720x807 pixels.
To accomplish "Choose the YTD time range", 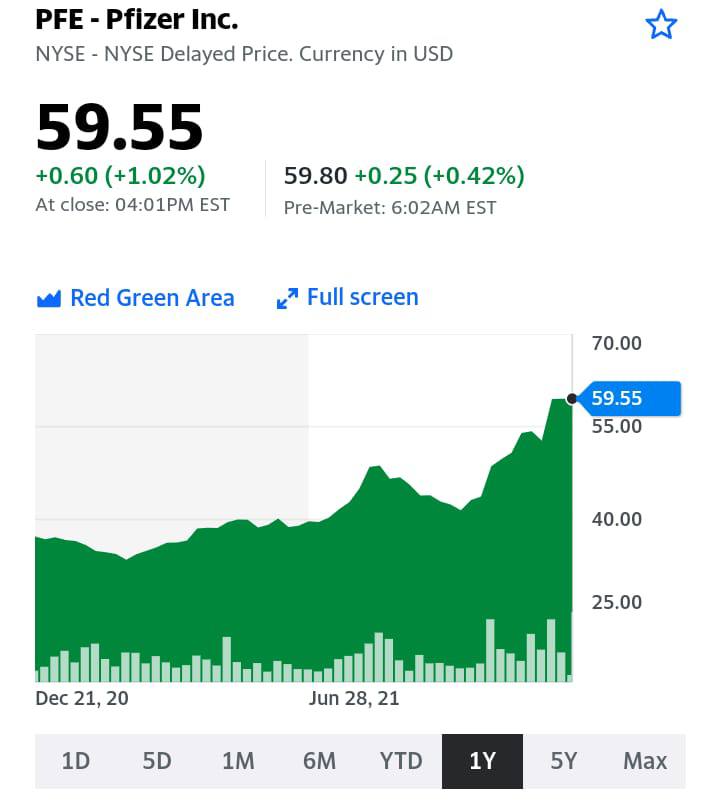I will [401, 761].
